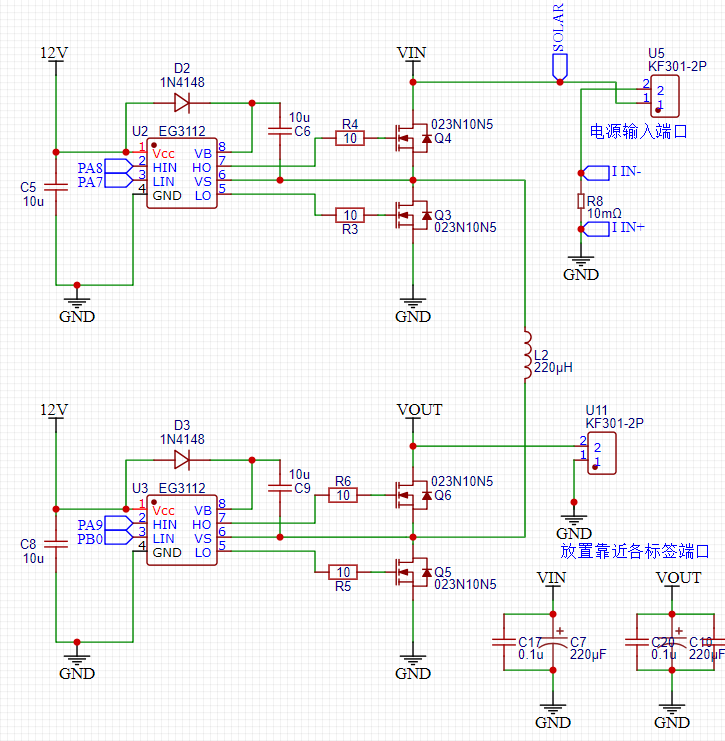Click the PB0 net port flag
Screen dimensions: 725x741
(118, 538)
